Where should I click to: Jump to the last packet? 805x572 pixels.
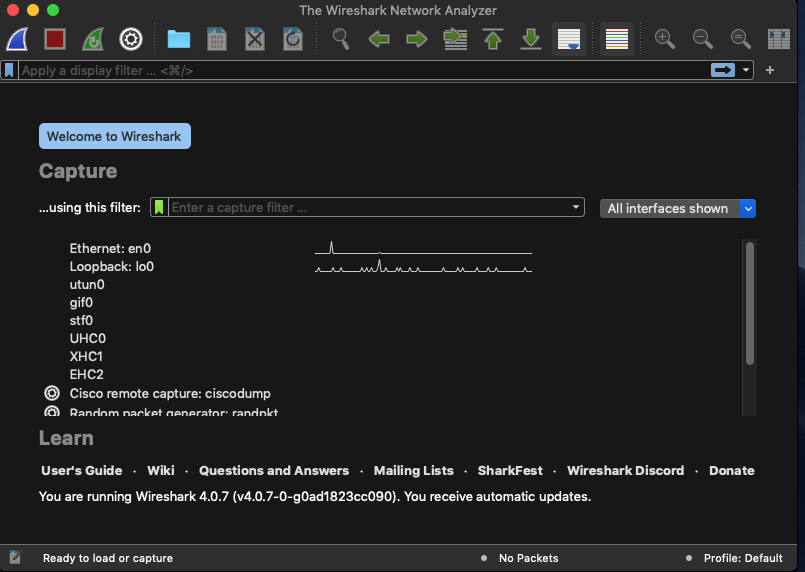pyautogui.click(x=531, y=39)
